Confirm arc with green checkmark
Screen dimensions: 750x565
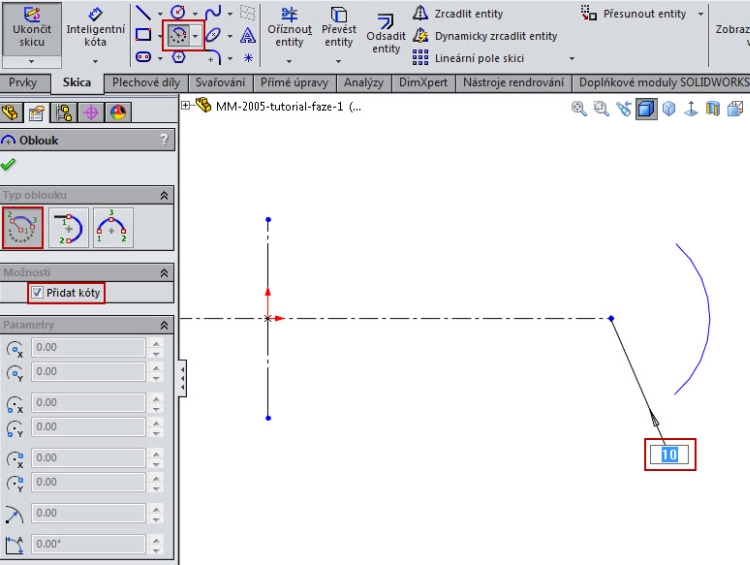point(8,165)
